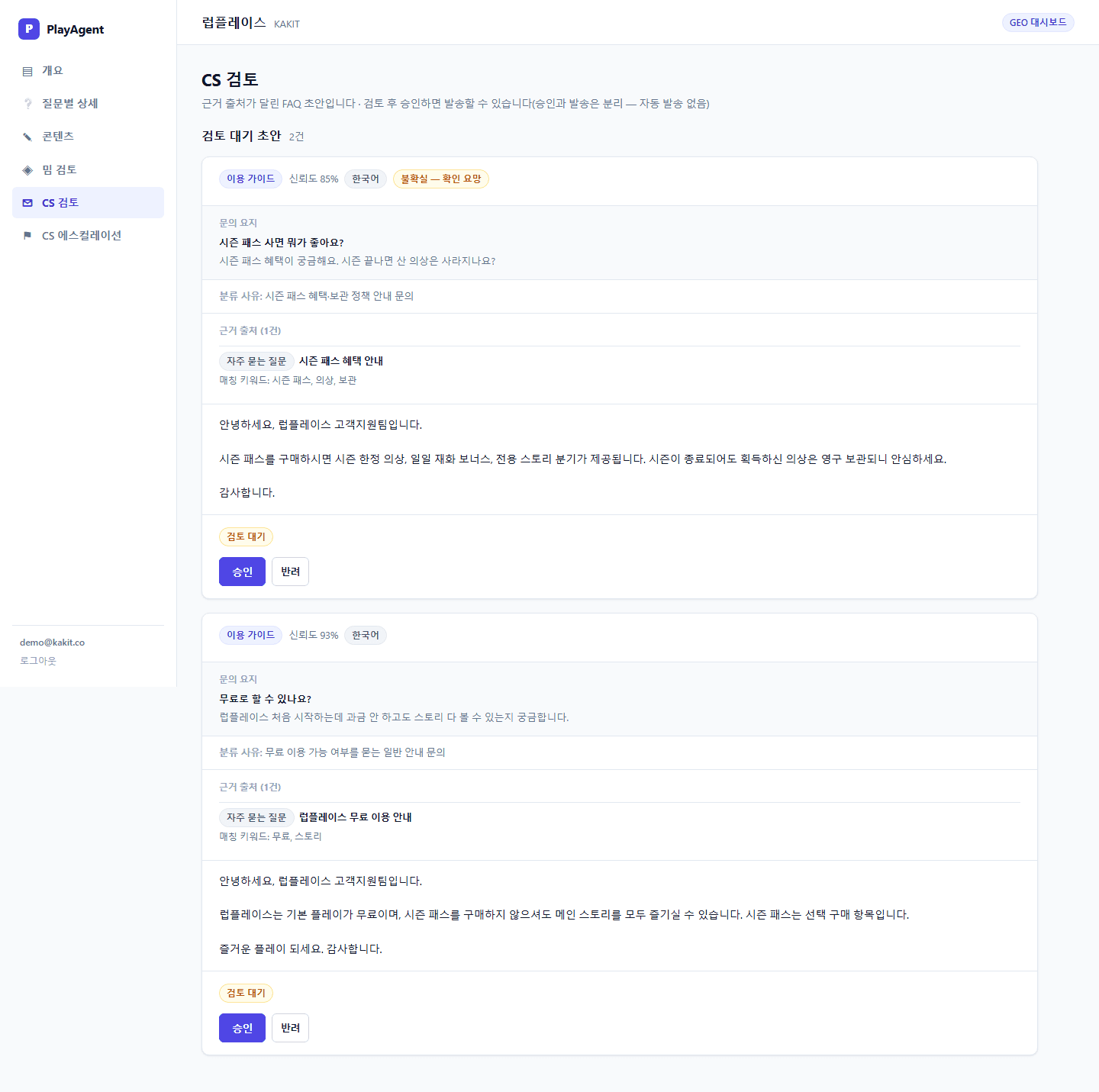Open the 개요 menu item
This screenshot has width=1099, height=1092.
88,71
